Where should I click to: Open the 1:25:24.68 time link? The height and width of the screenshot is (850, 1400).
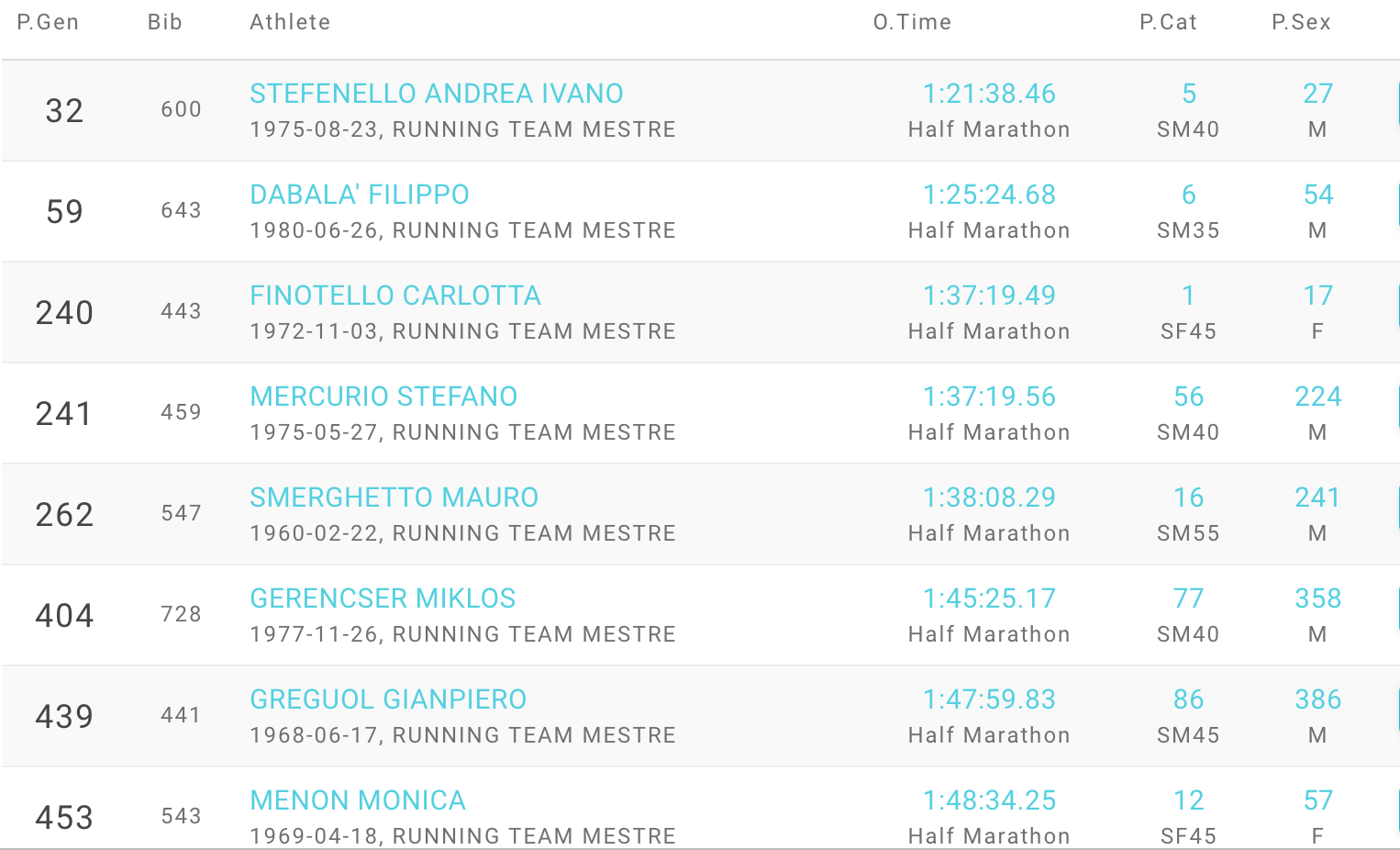tap(989, 195)
